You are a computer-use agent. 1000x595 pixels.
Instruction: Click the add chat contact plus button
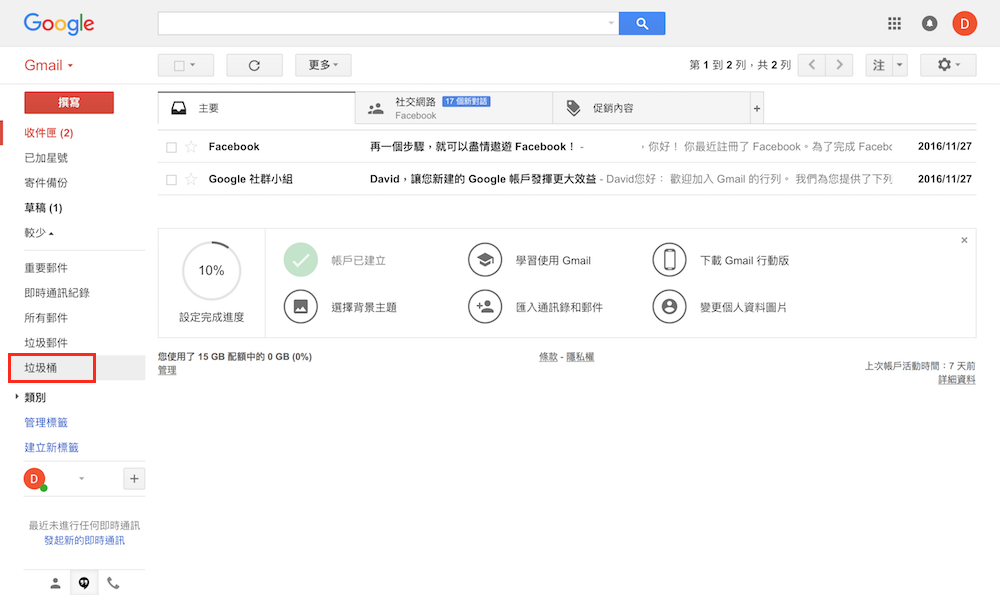point(134,479)
